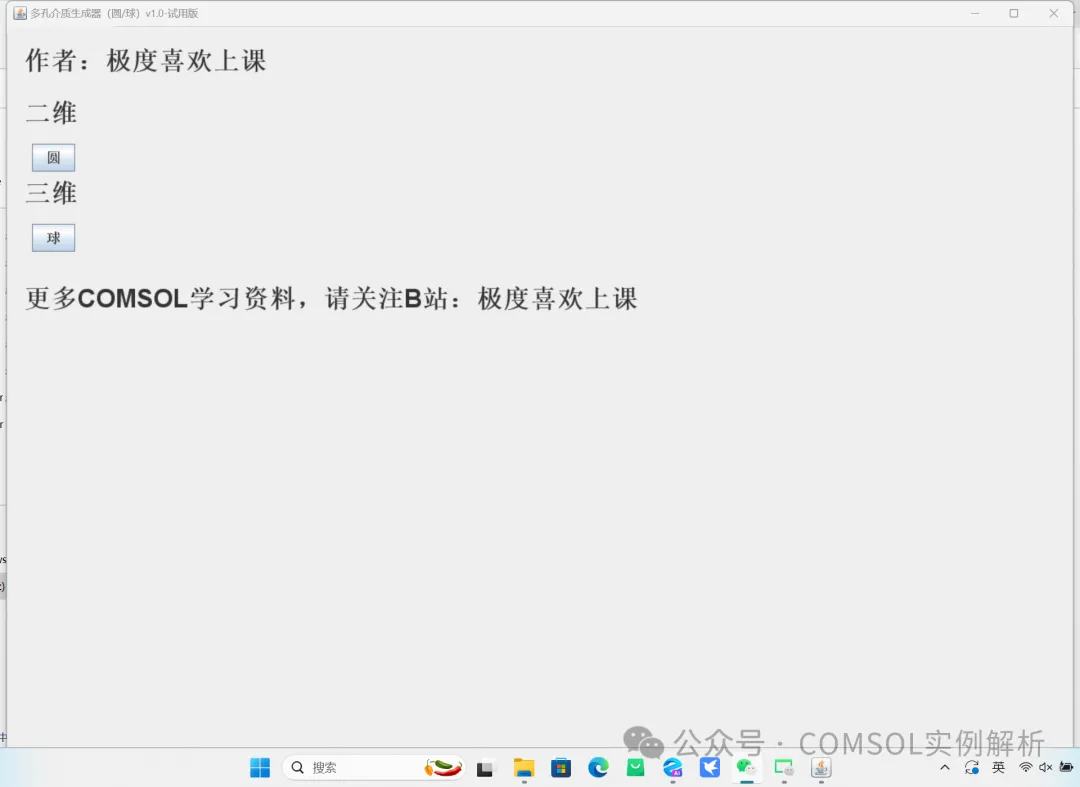Screen dimensions: 1080x787
Task: Click the 三维 heading label
Action: point(52,193)
